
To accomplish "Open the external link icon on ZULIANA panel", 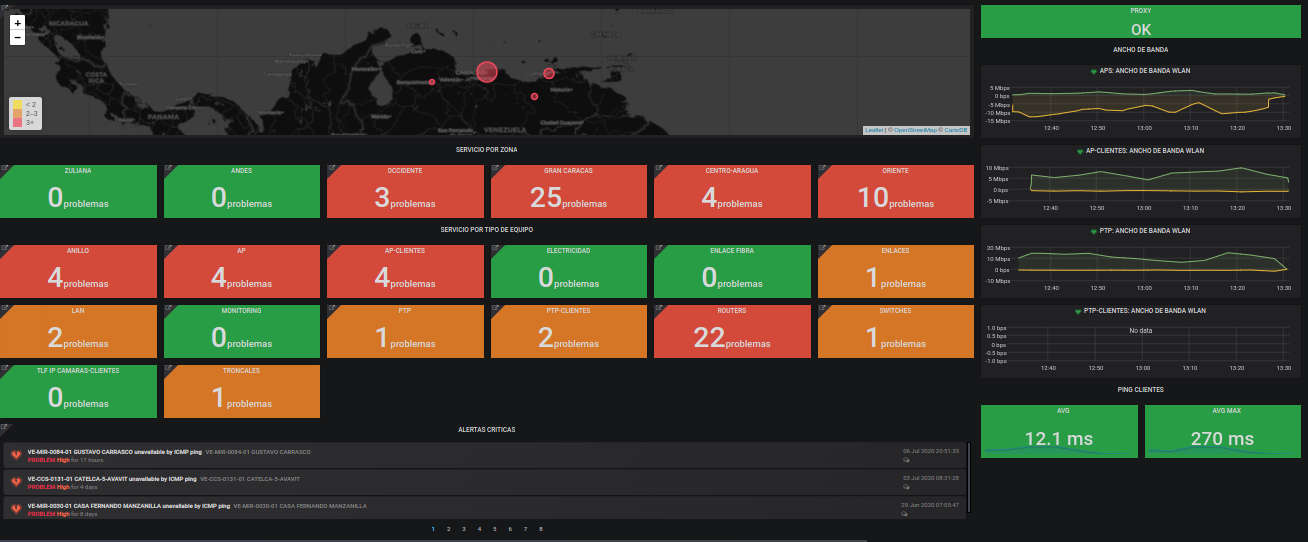I will tap(6, 169).
